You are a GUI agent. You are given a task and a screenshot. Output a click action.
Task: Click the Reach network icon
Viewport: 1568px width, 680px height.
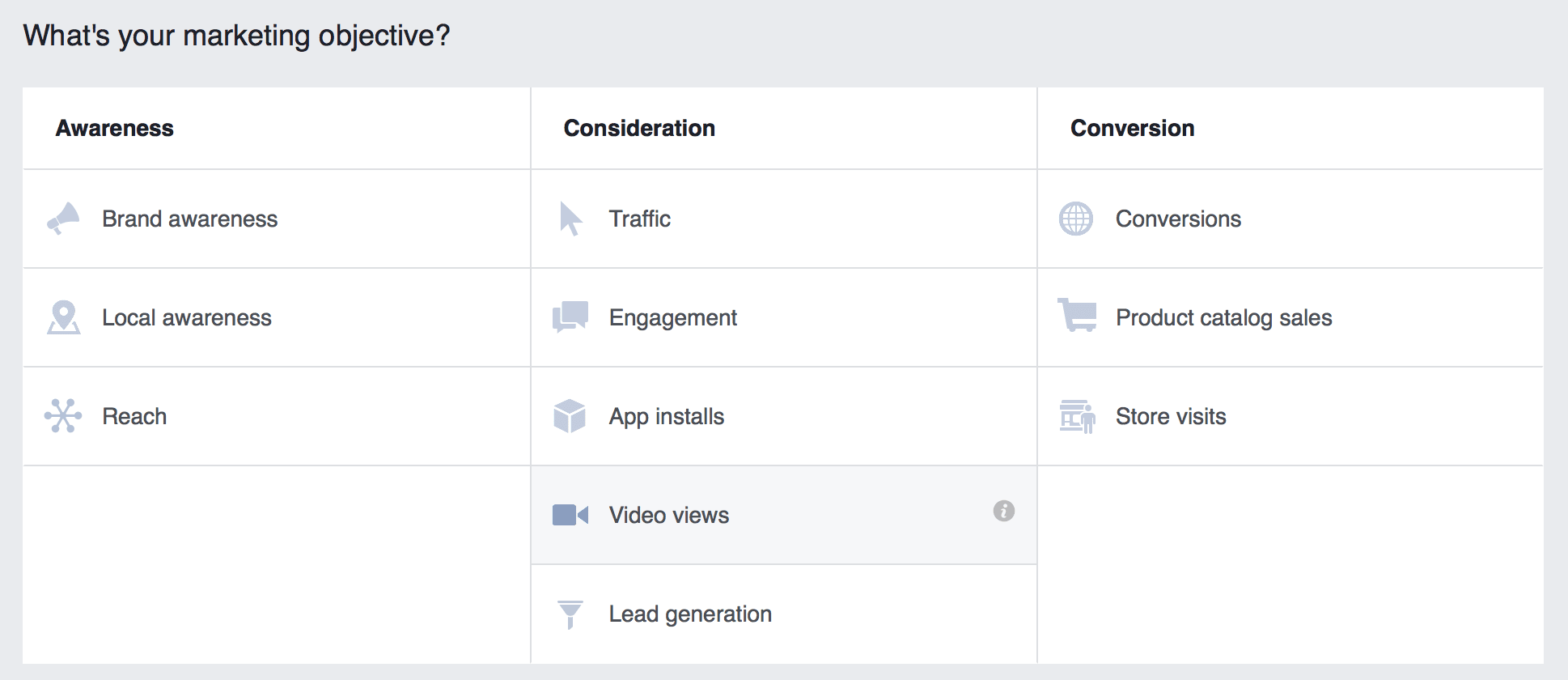point(63,416)
